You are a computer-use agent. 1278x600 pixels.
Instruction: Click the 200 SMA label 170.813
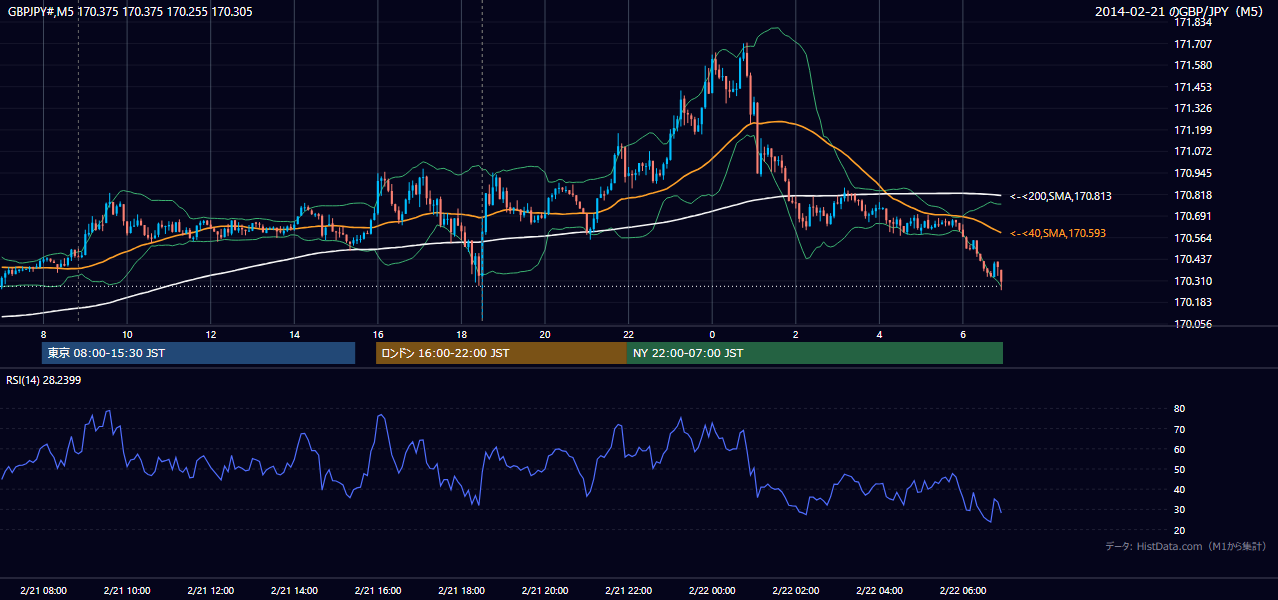[1061, 196]
